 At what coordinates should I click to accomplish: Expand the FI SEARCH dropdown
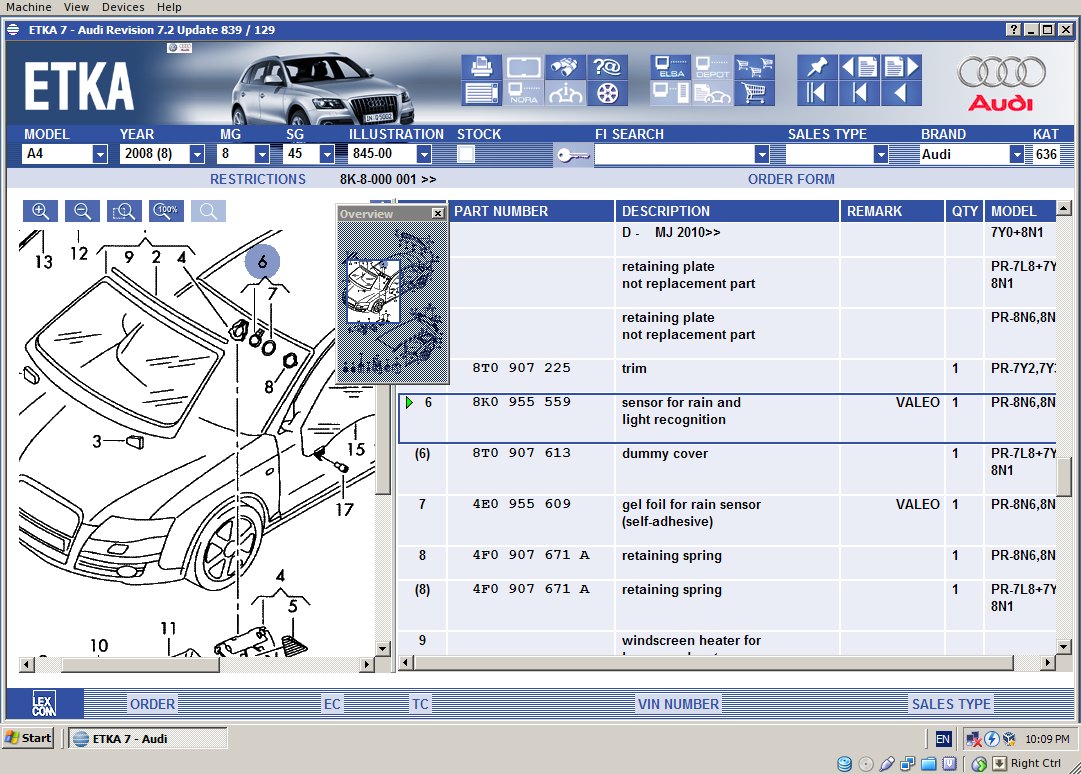point(762,154)
